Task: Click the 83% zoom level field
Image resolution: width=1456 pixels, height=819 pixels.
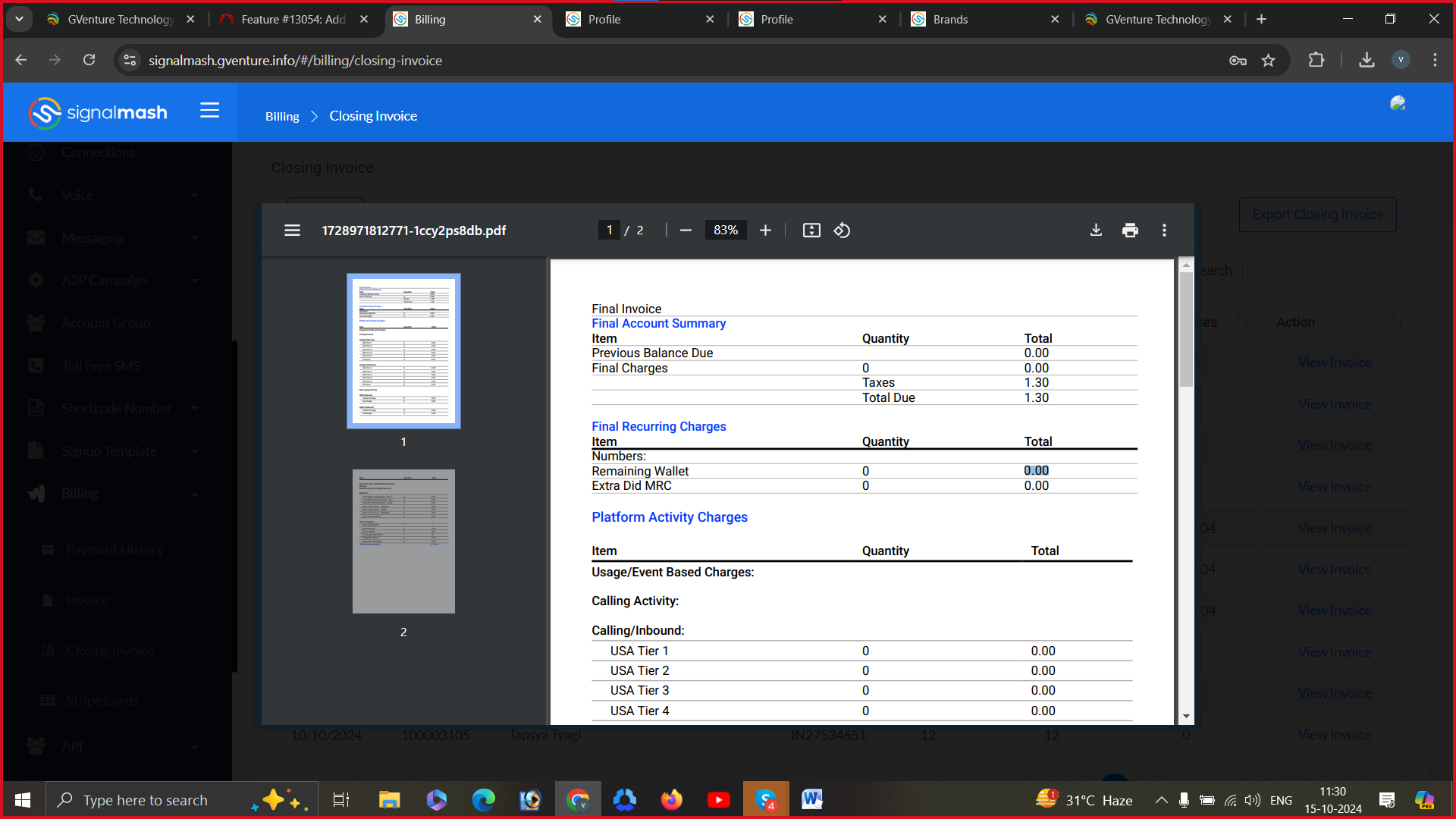Action: (x=725, y=230)
